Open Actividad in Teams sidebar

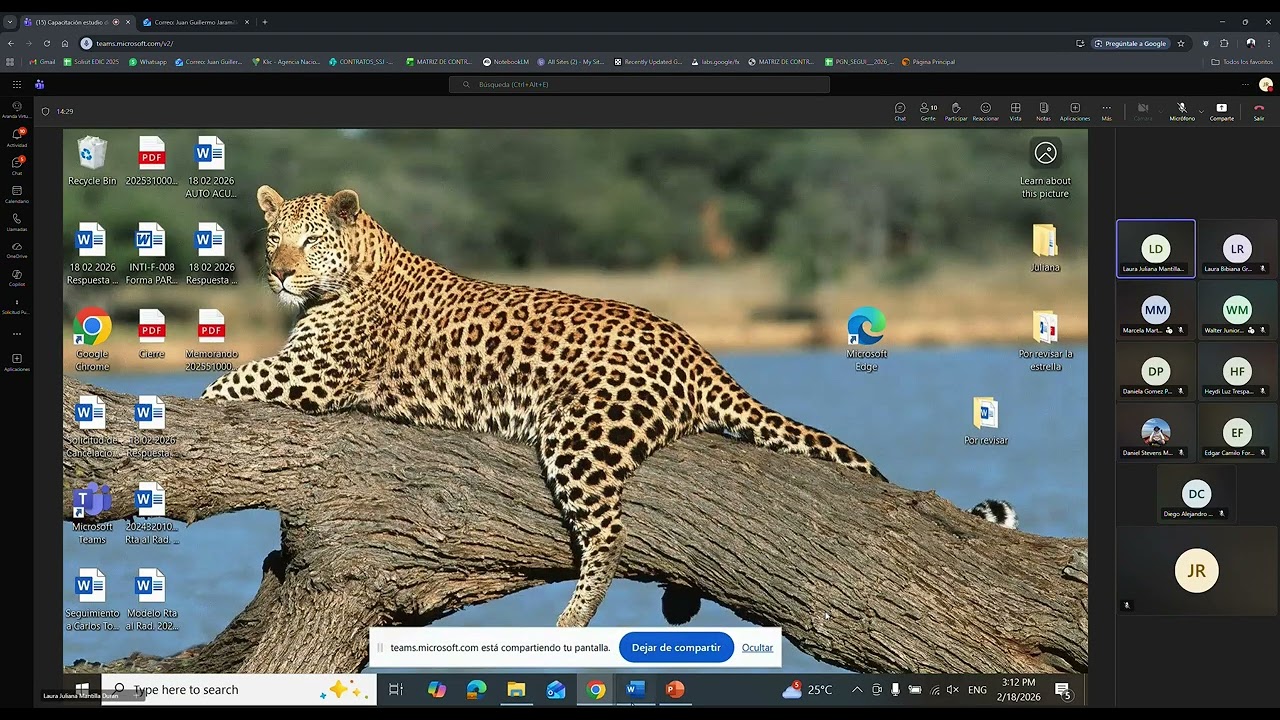17,137
